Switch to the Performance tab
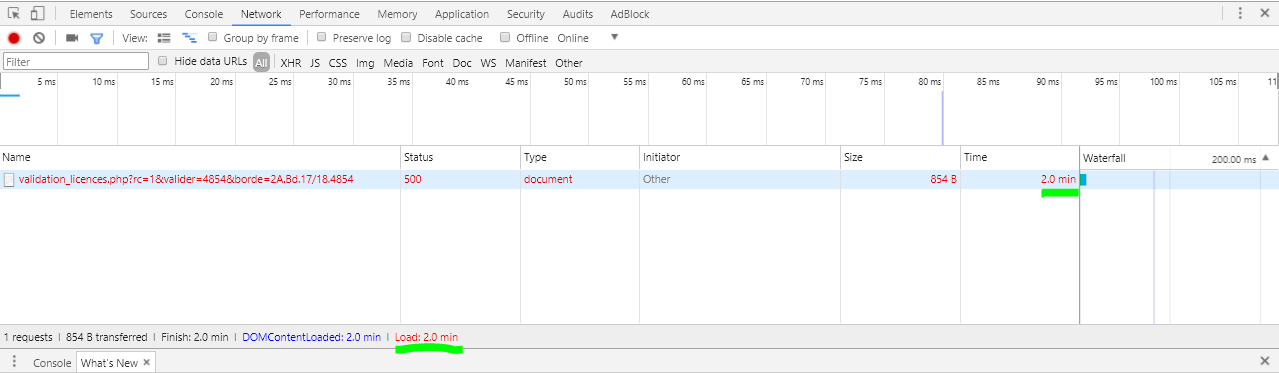The image size is (1279, 373). 329,14
